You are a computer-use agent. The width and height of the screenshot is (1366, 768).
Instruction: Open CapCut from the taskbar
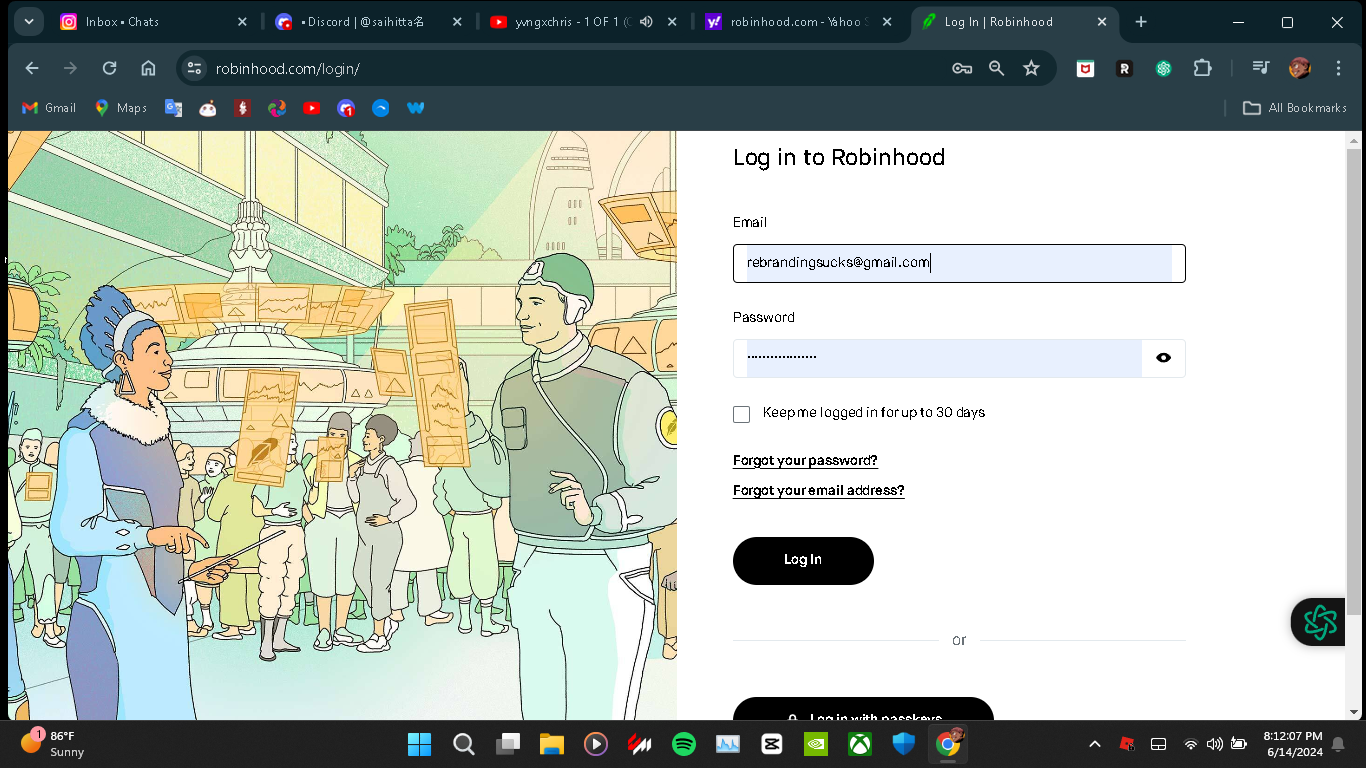click(x=772, y=744)
